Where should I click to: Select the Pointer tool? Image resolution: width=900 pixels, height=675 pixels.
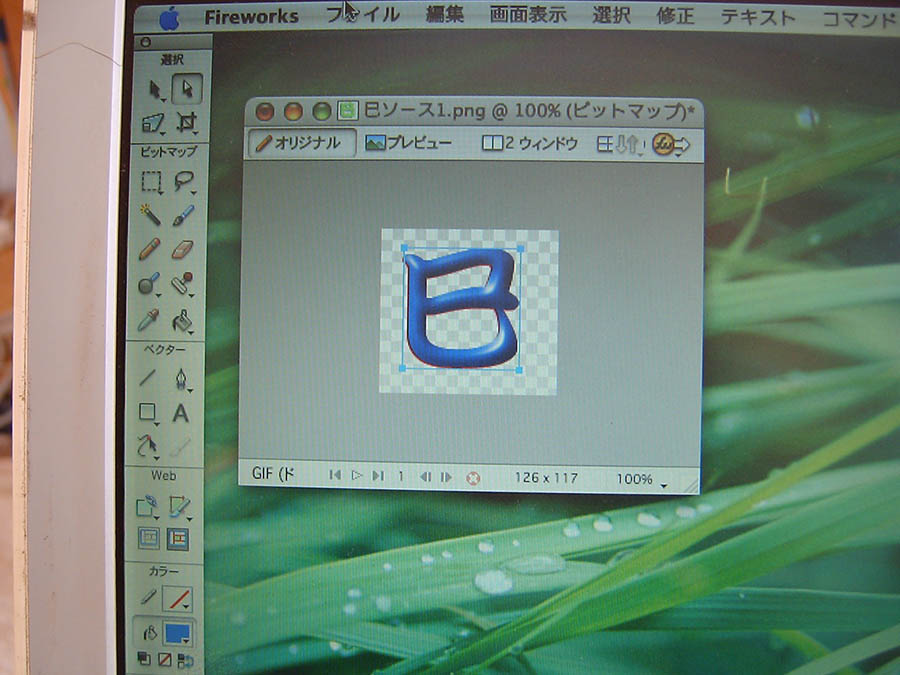click(x=154, y=90)
